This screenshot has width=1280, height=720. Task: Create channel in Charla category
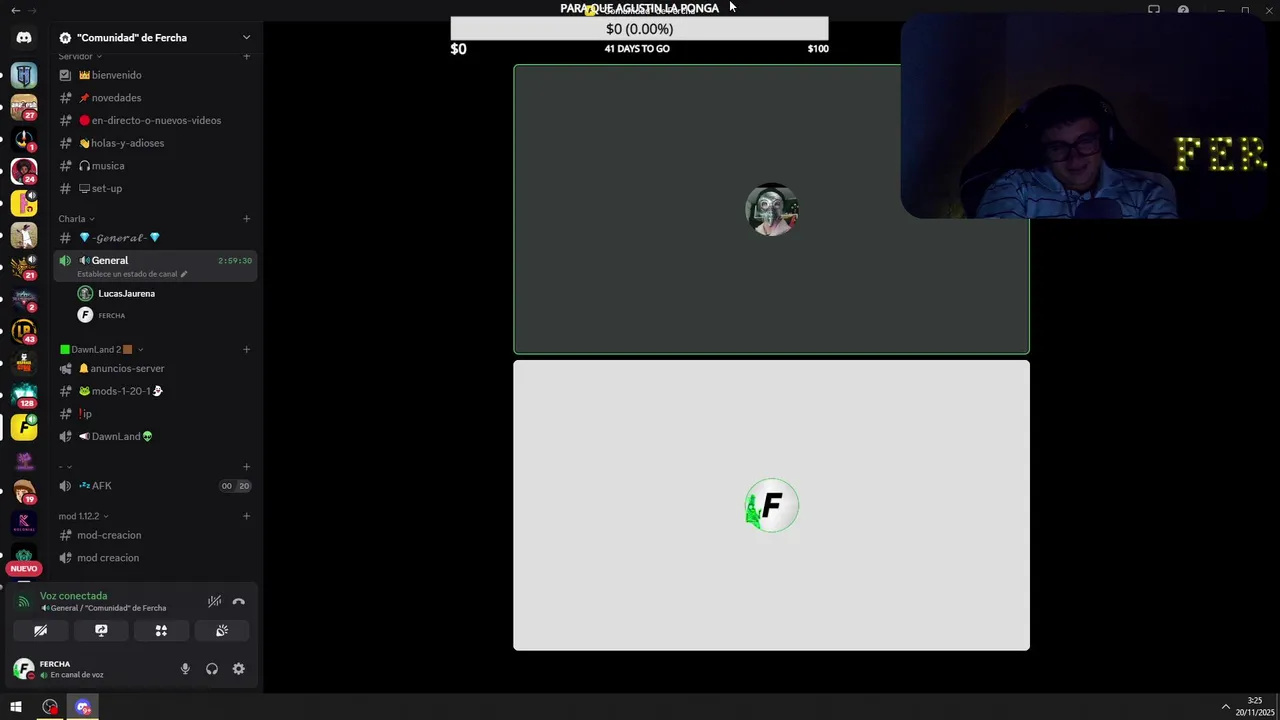pos(246,219)
